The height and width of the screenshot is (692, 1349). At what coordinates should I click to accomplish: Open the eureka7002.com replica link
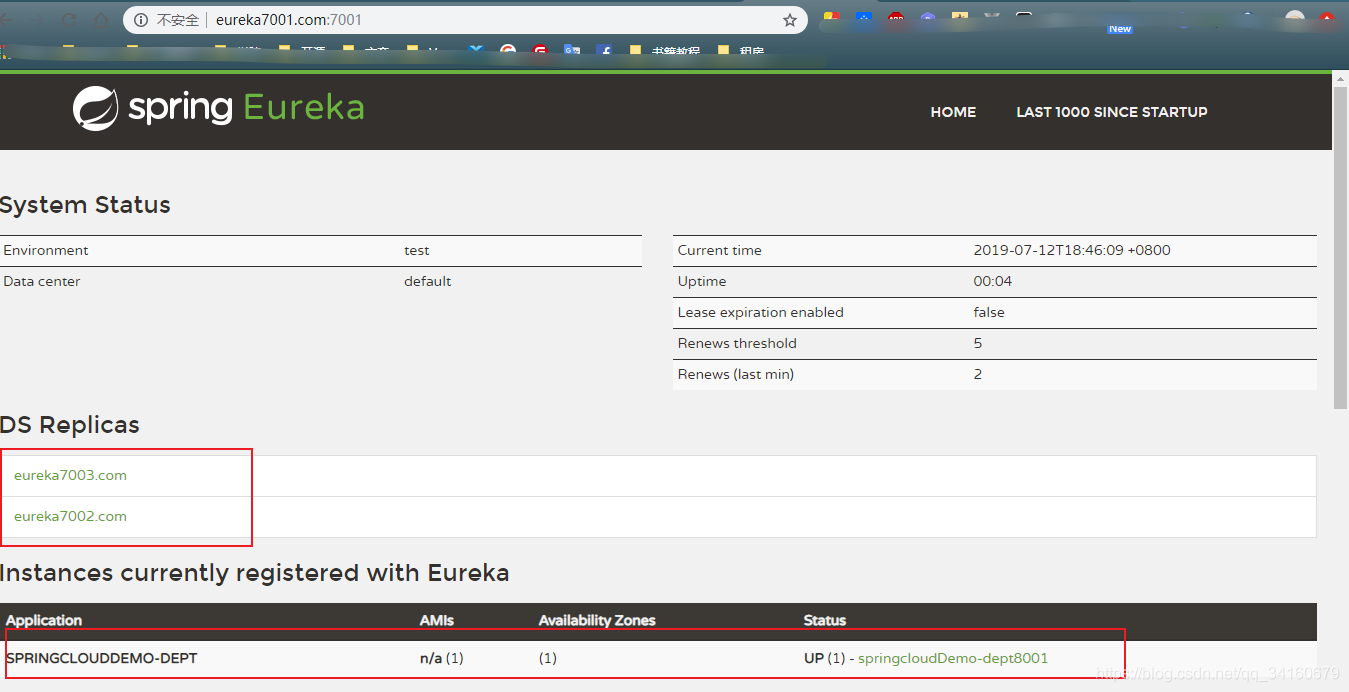[x=70, y=516]
